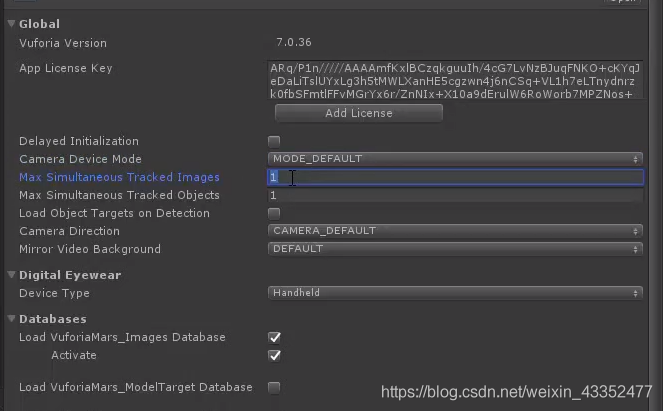
Task: Click the Max Simultaneous Tracked Objects field
Action: (455, 195)
